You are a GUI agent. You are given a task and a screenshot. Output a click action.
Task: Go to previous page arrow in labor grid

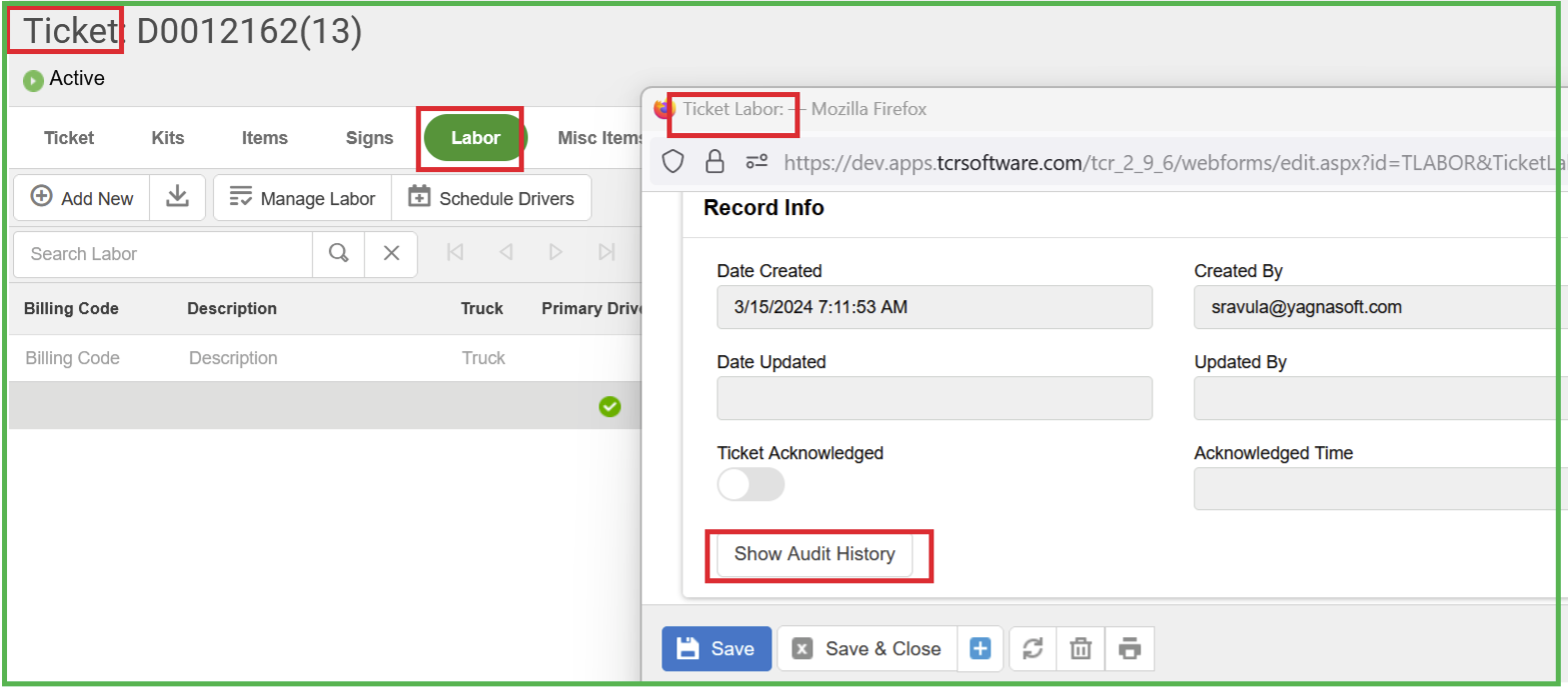pyautogui.click(x=506, y=252)
